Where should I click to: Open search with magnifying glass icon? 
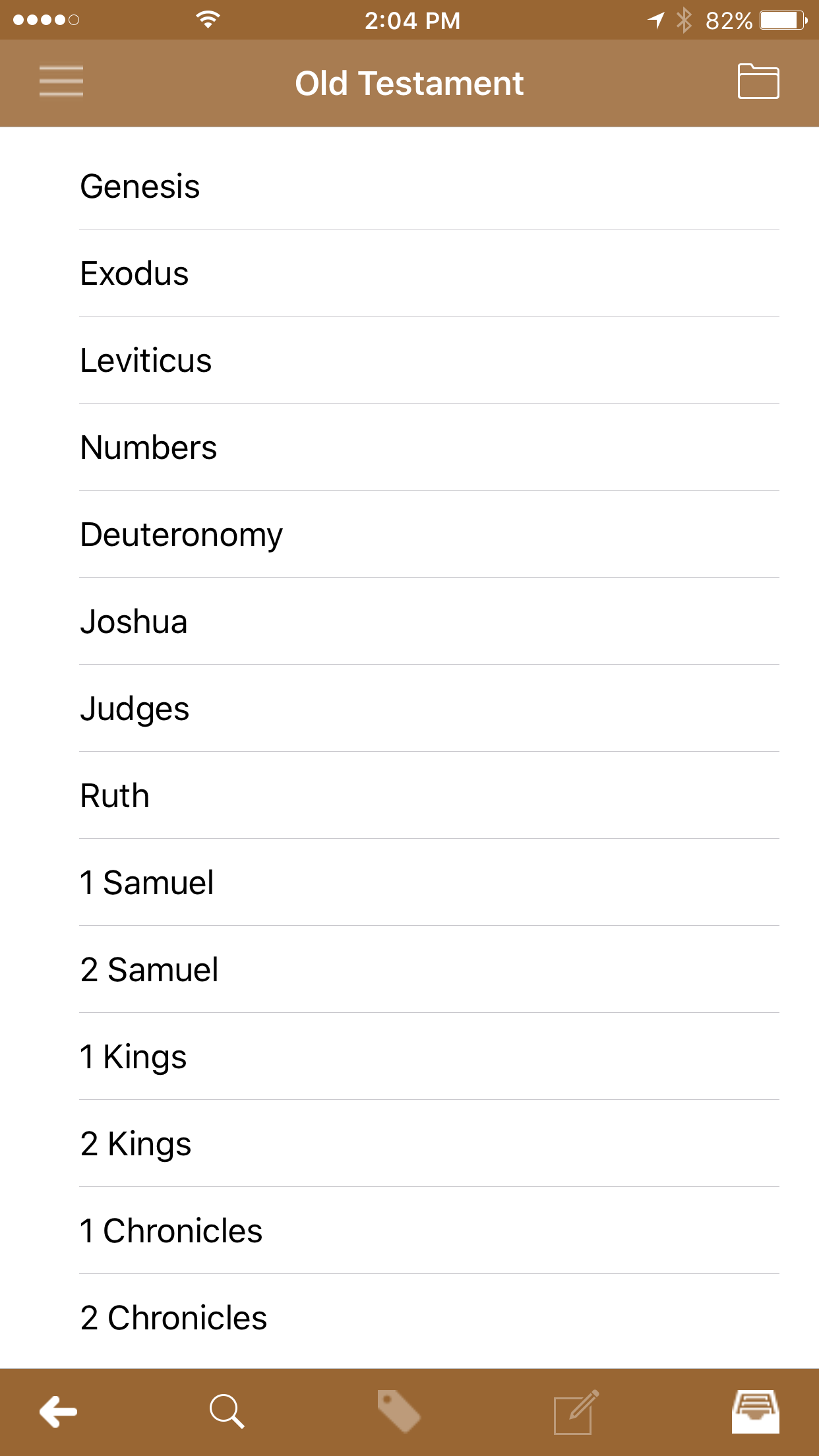pos(227,1411)
